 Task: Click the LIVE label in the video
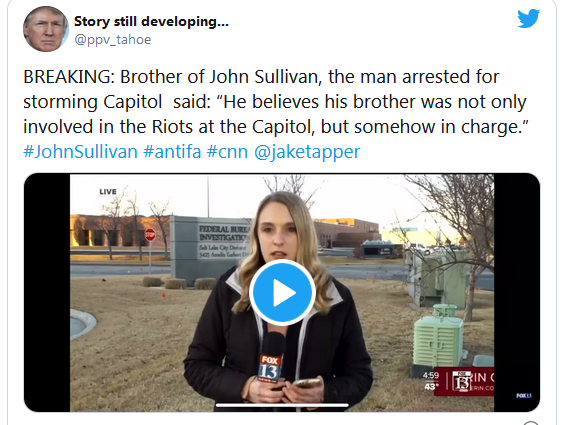pos(108,192)
